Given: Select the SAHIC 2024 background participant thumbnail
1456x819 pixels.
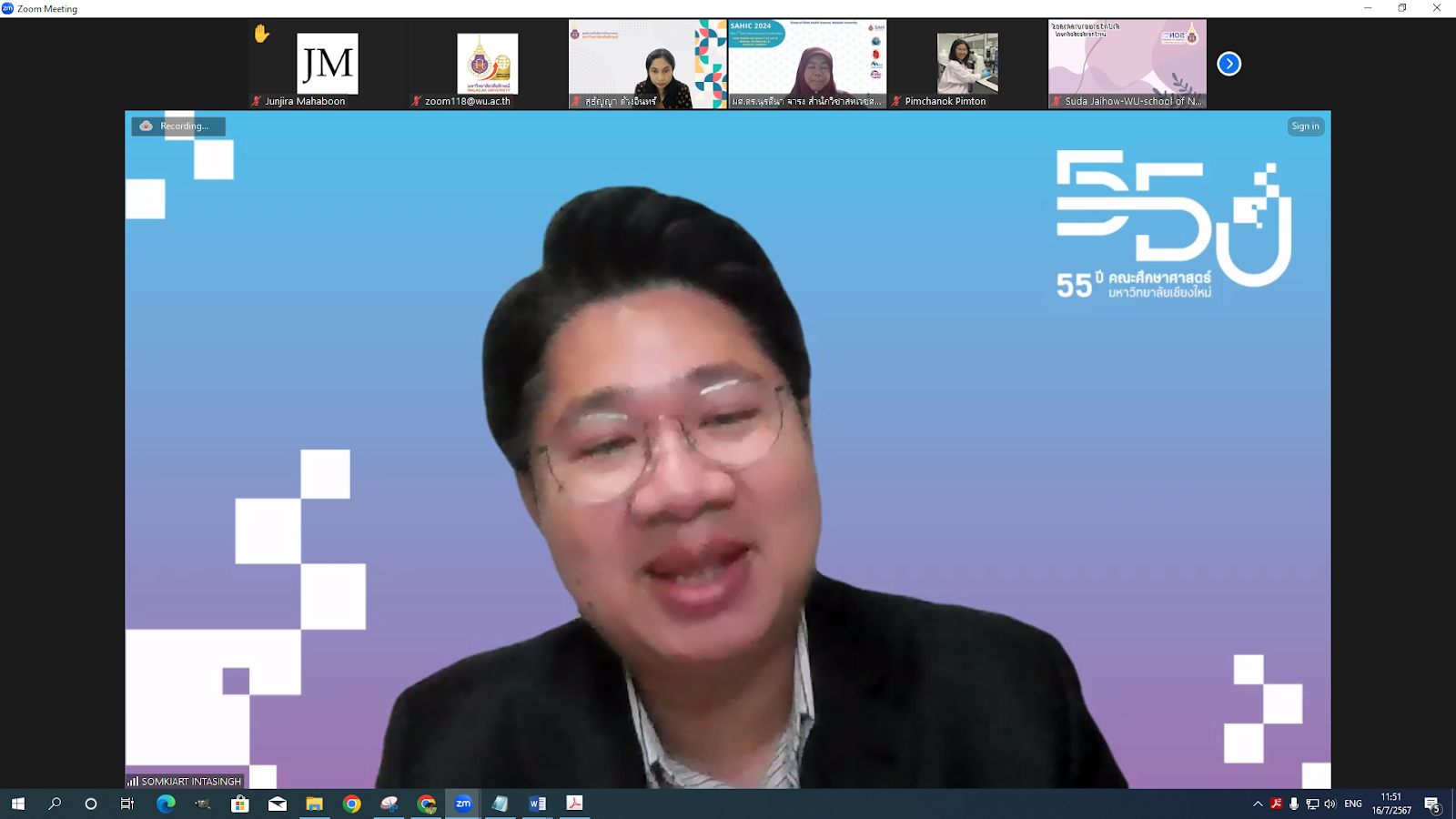Looking at the screenshot, I should [x=807, y=64].
